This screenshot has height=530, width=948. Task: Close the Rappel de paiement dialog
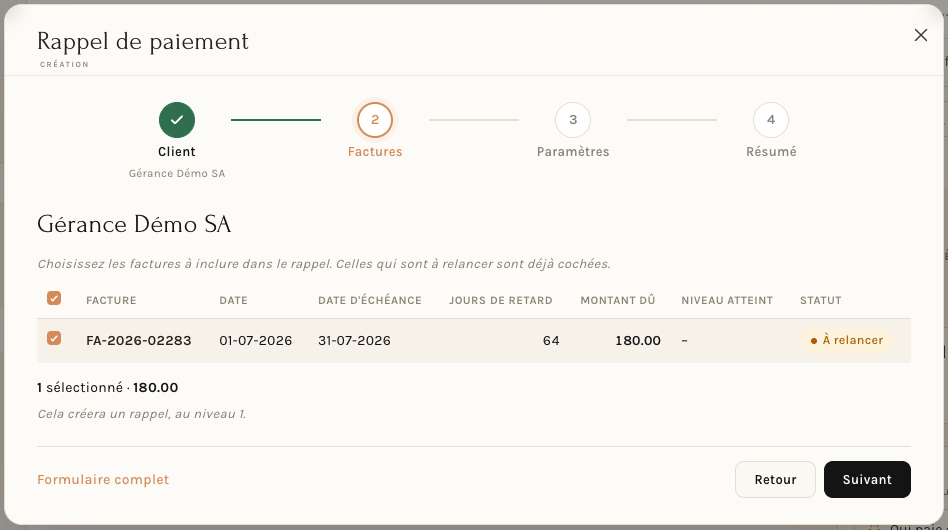[920, 35]
